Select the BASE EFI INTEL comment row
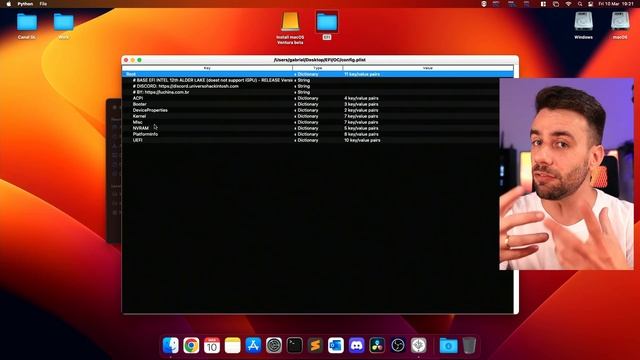 [310, 80]
